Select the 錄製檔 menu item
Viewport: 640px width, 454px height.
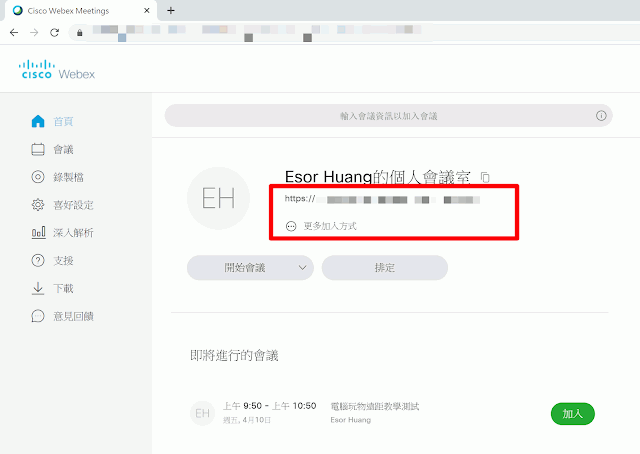click(x=68, y=177)
